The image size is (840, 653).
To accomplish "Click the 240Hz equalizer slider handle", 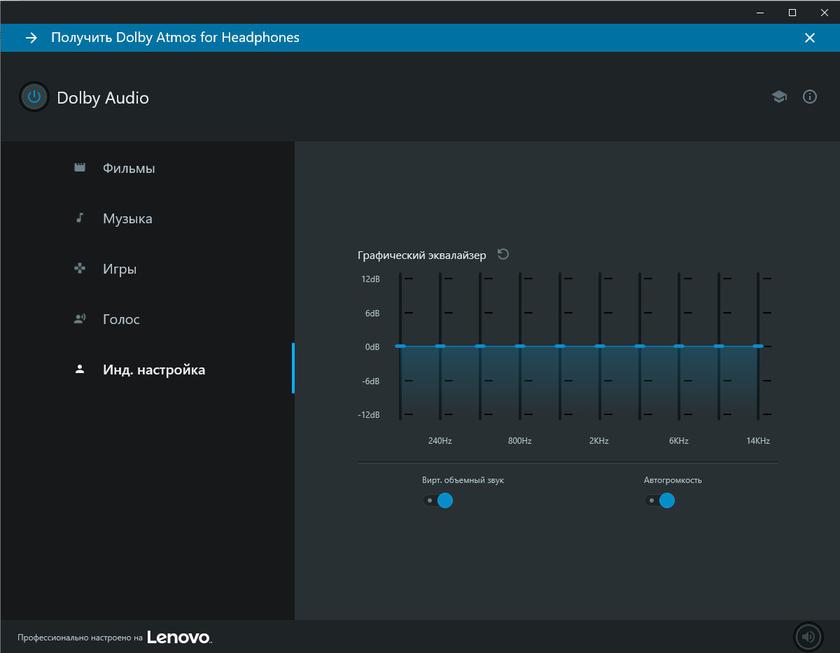I will pos(440,346).
